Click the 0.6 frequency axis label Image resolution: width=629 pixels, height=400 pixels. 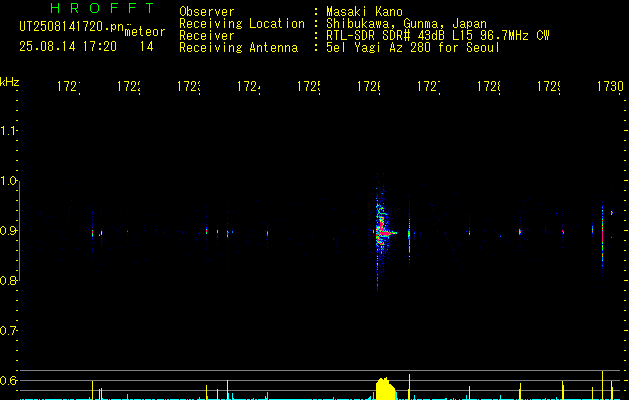coord(8,380)
